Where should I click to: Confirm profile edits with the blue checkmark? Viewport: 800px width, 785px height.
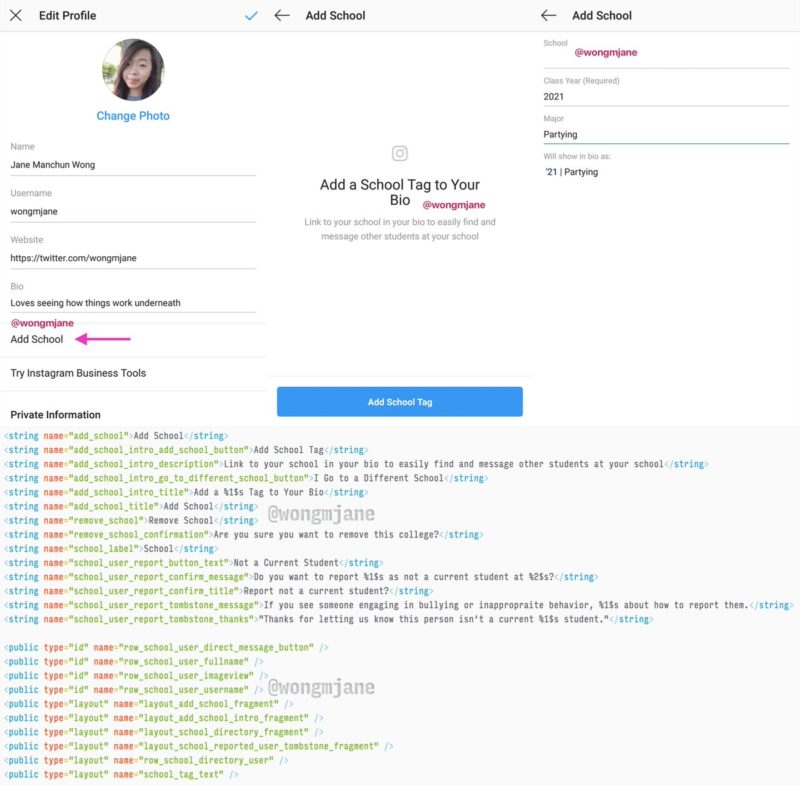[251, 16]
